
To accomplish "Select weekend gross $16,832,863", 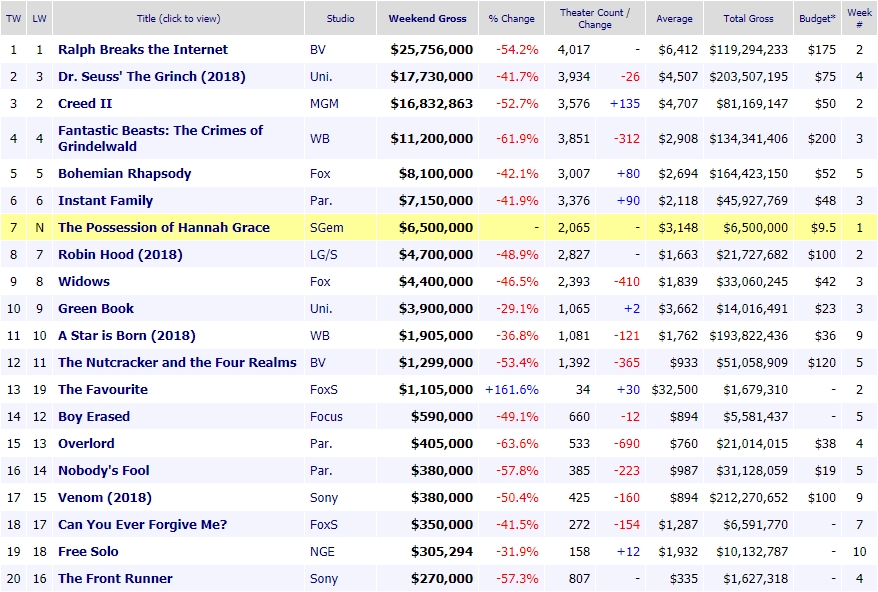I will click(432, 104).
